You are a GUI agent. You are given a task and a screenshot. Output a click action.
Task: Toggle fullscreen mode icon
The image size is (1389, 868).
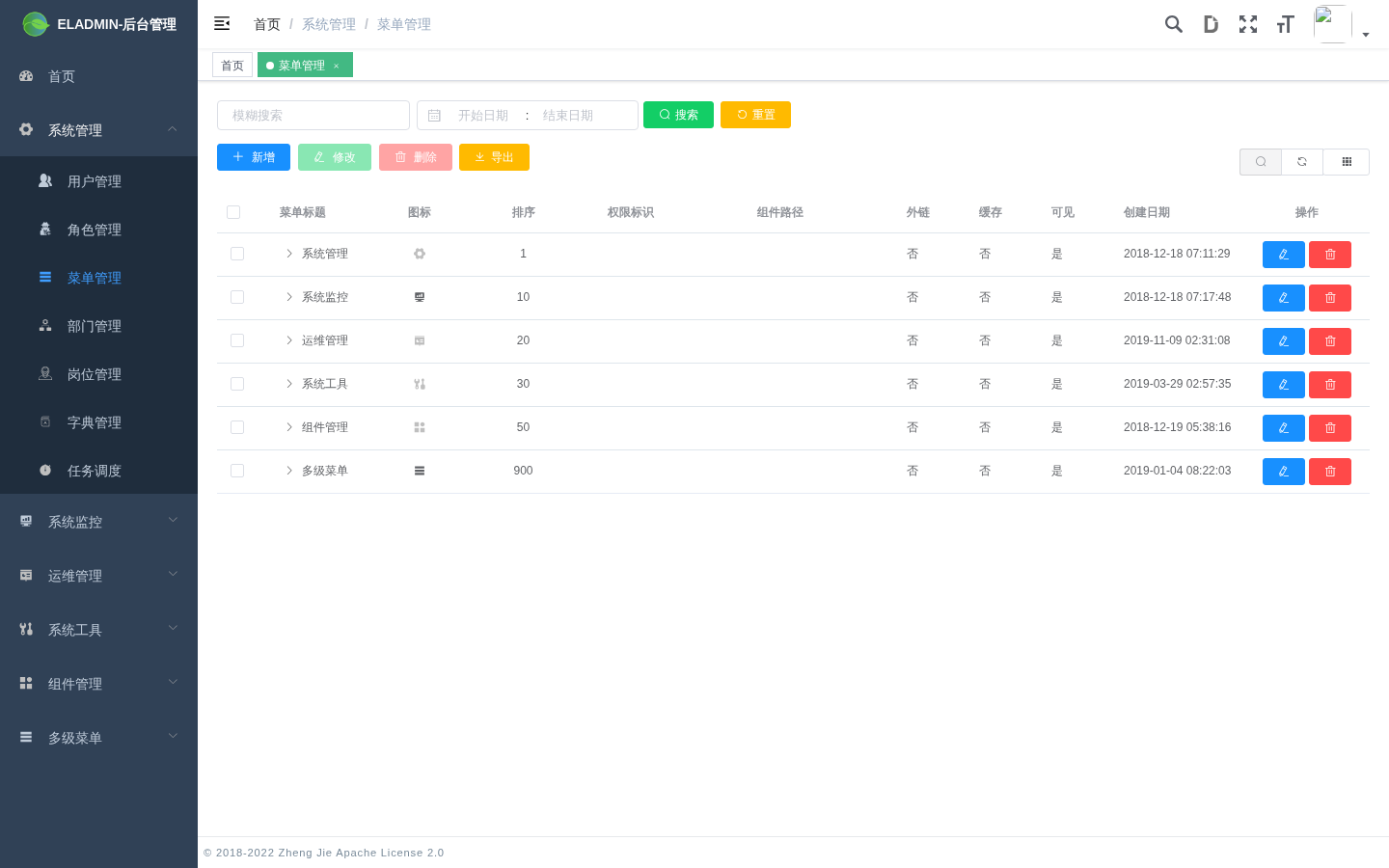point(1248,24)
